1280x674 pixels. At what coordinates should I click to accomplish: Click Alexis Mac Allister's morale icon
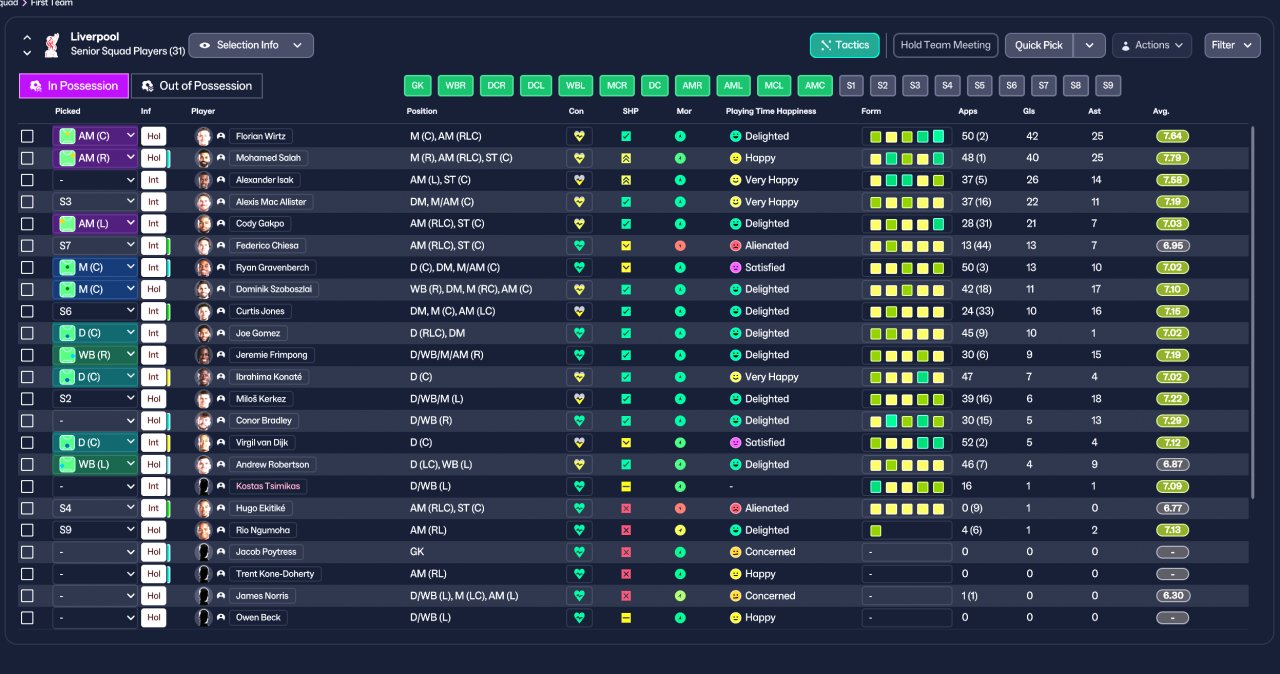(x=680, y=202)
